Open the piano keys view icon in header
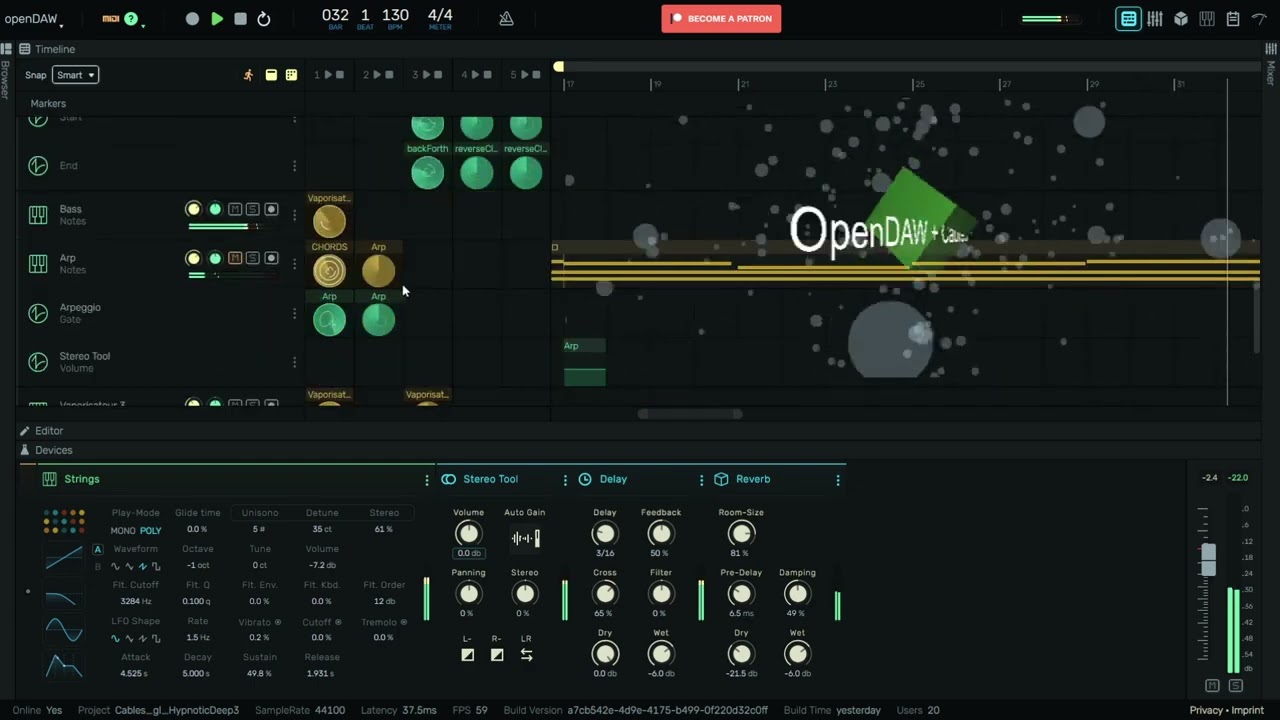The height and width of the screenshot is (720, 1280). tap(1207, 19)
